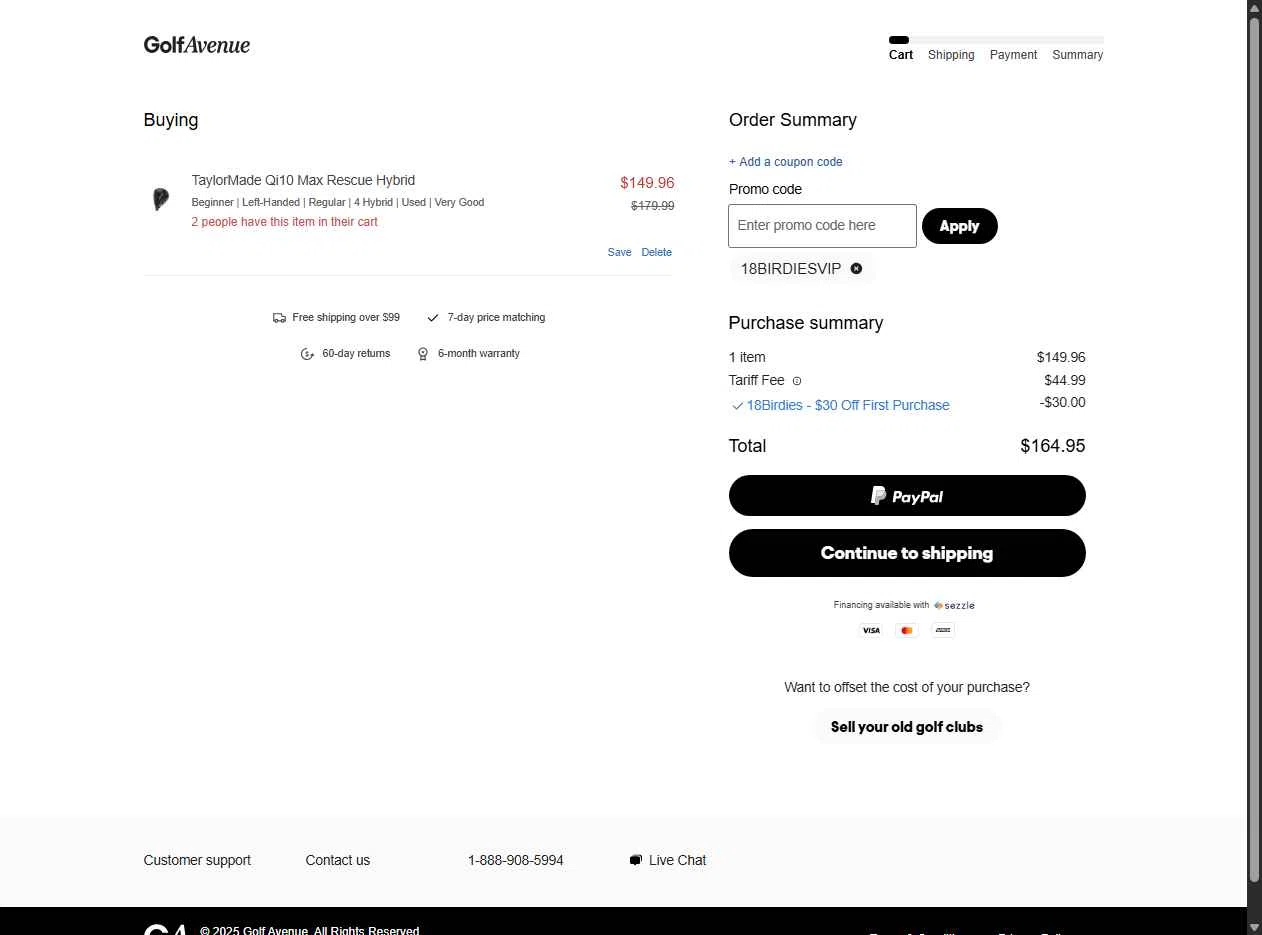Click the Tariff Fee info icon
1262x935 pixels.
click(x=797, y=381)
